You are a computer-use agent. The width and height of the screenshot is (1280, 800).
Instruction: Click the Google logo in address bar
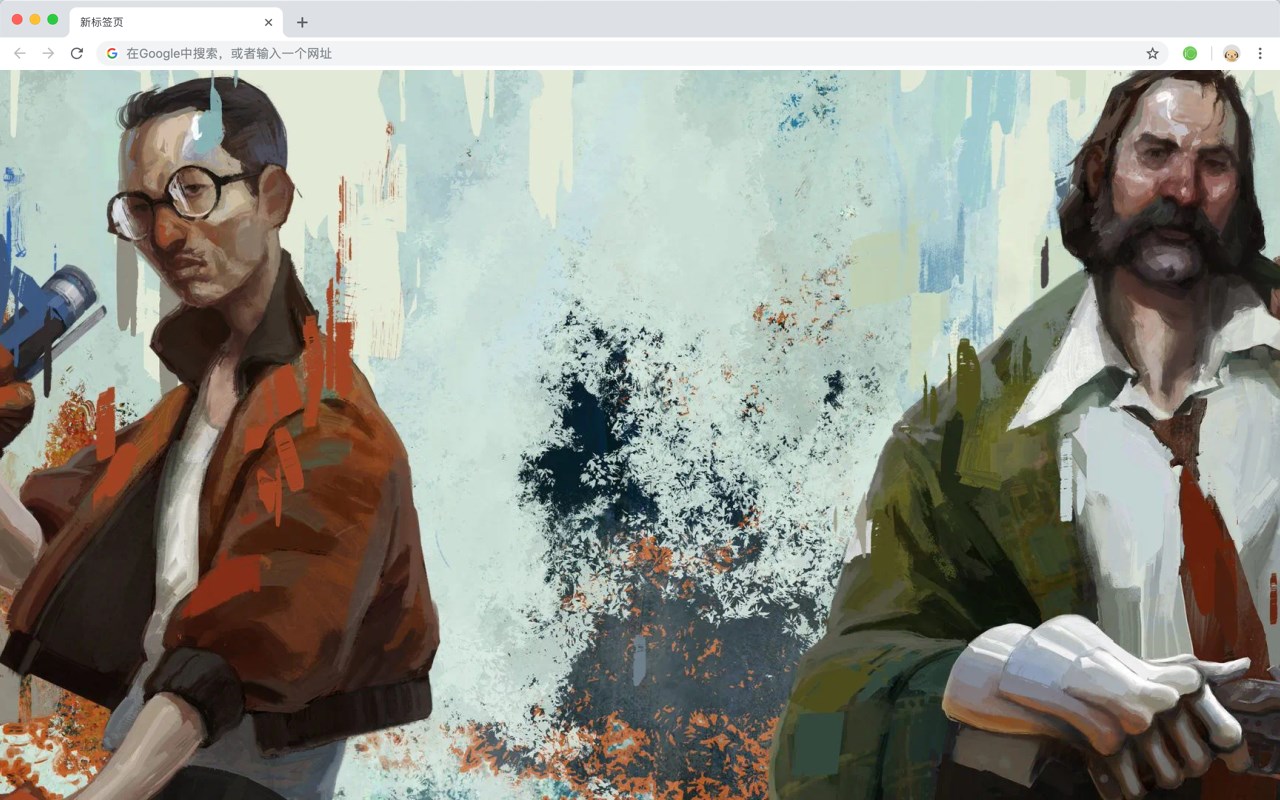tap(112, 53)
